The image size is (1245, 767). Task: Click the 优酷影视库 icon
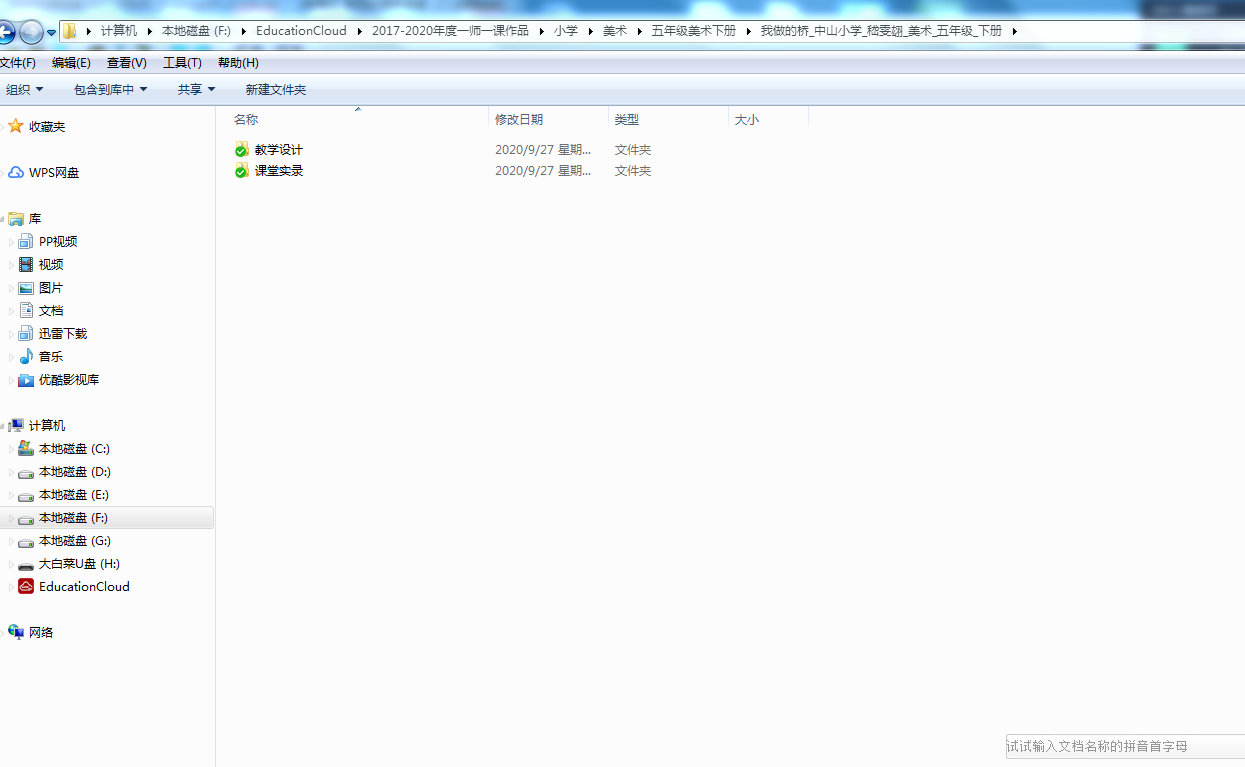point(26,380)
